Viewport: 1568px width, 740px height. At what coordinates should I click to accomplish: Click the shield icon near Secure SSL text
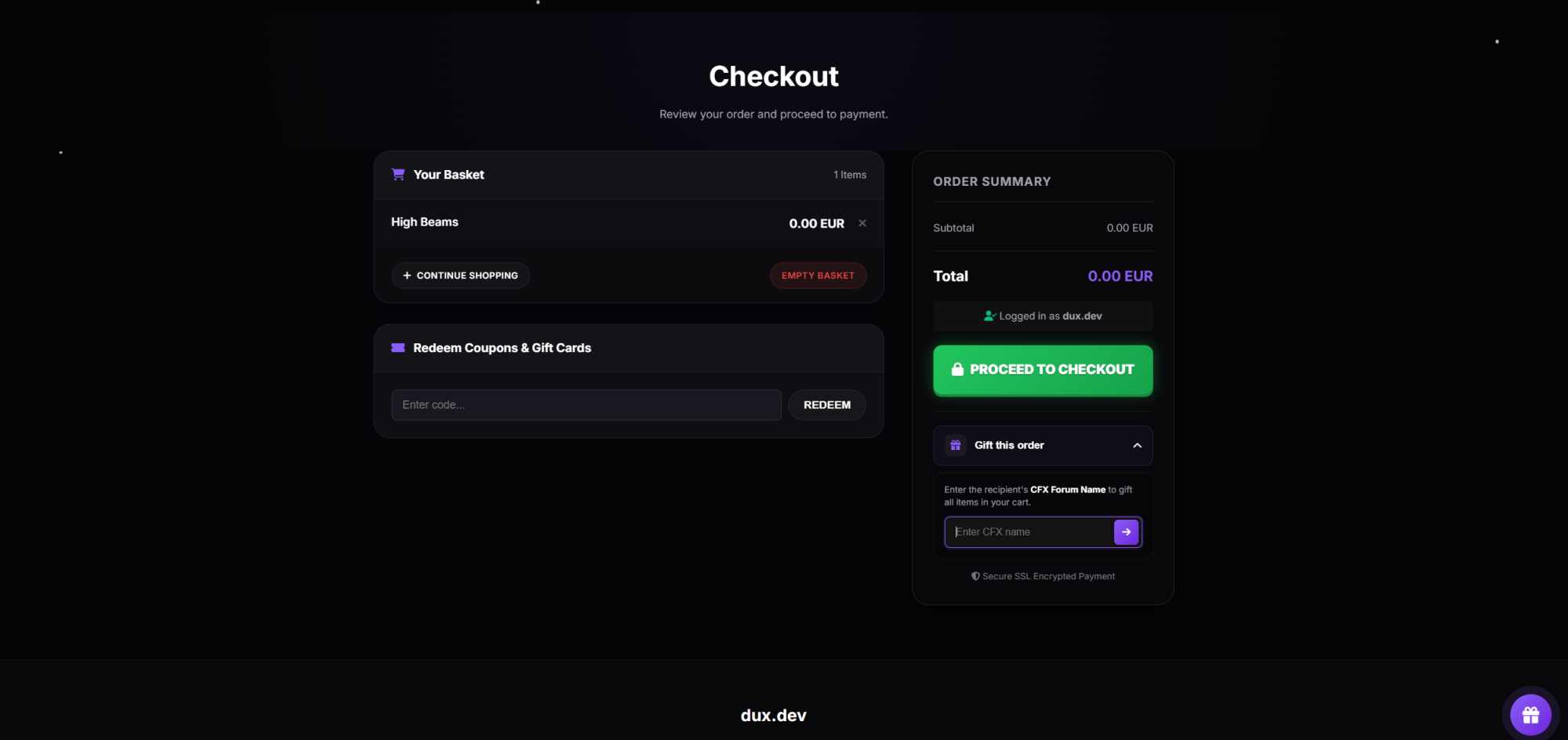click(975, 575)
